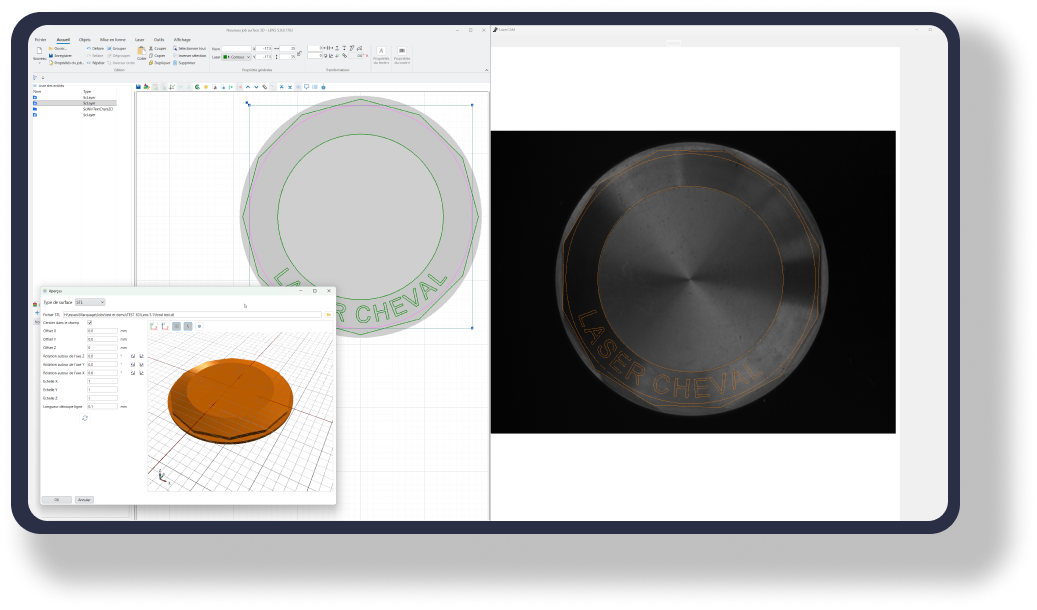This screenshot has height=610, width=1037.
Task: Toggle the second highlighted 3D view button
Action: [x=187, y=326]
